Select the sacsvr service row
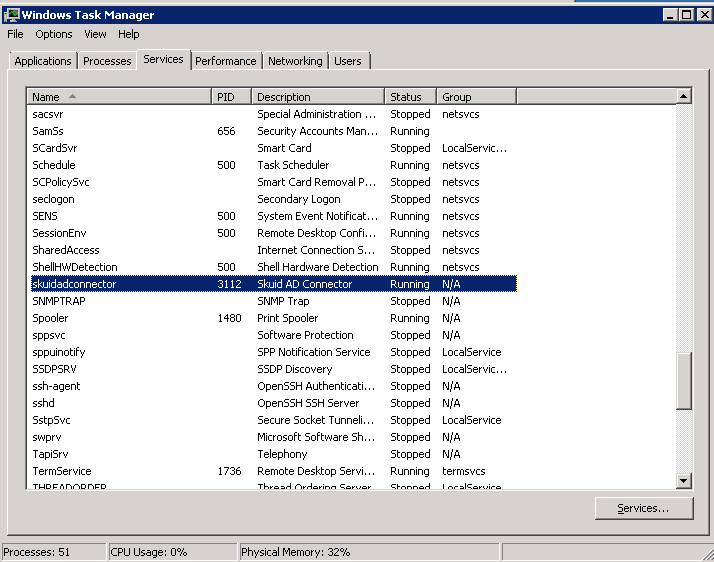This screenshot has width=714, height=562. coord(274,114)
